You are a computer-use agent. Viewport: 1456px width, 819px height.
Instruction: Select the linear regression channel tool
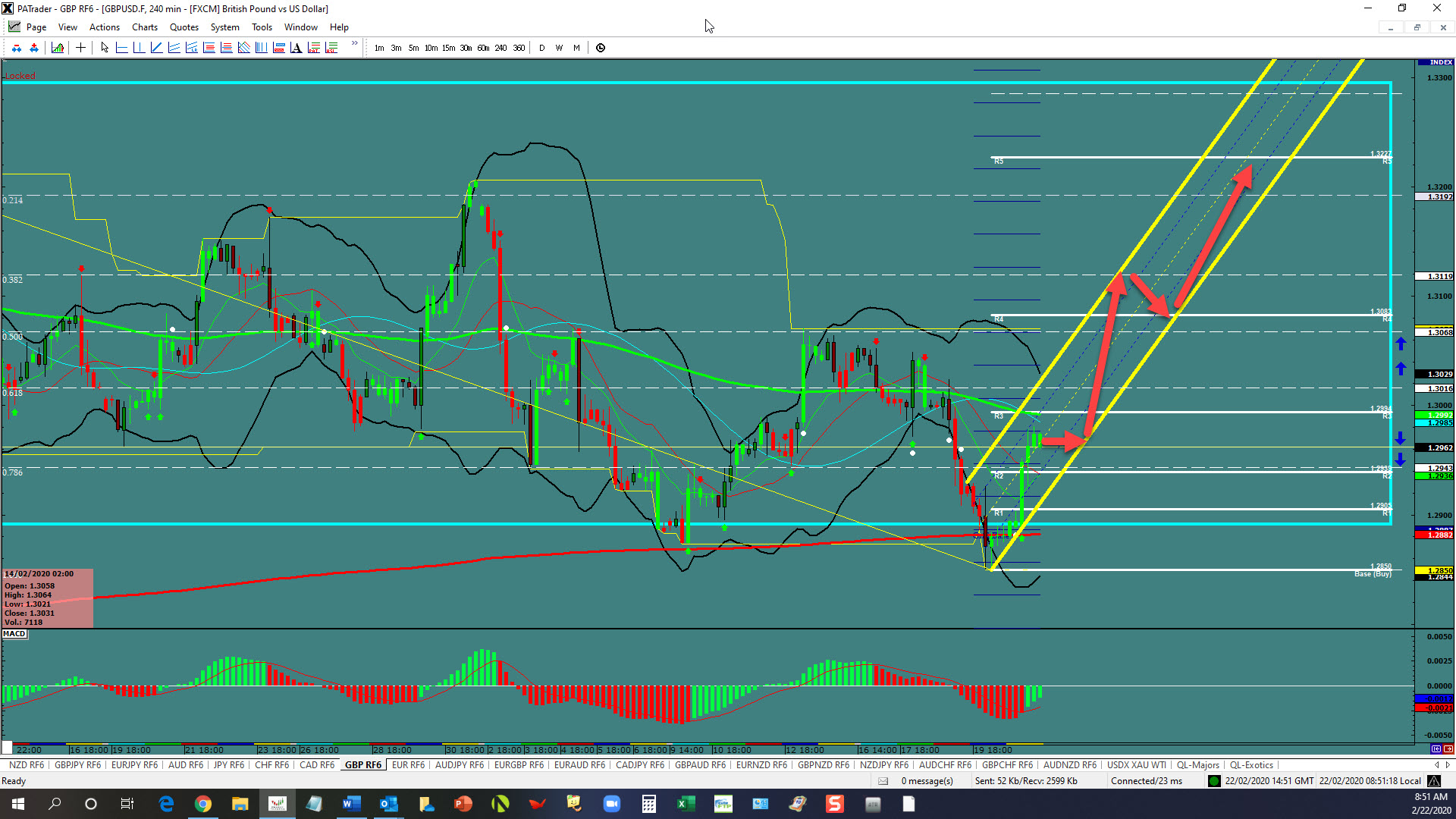[x=191, y=48]
